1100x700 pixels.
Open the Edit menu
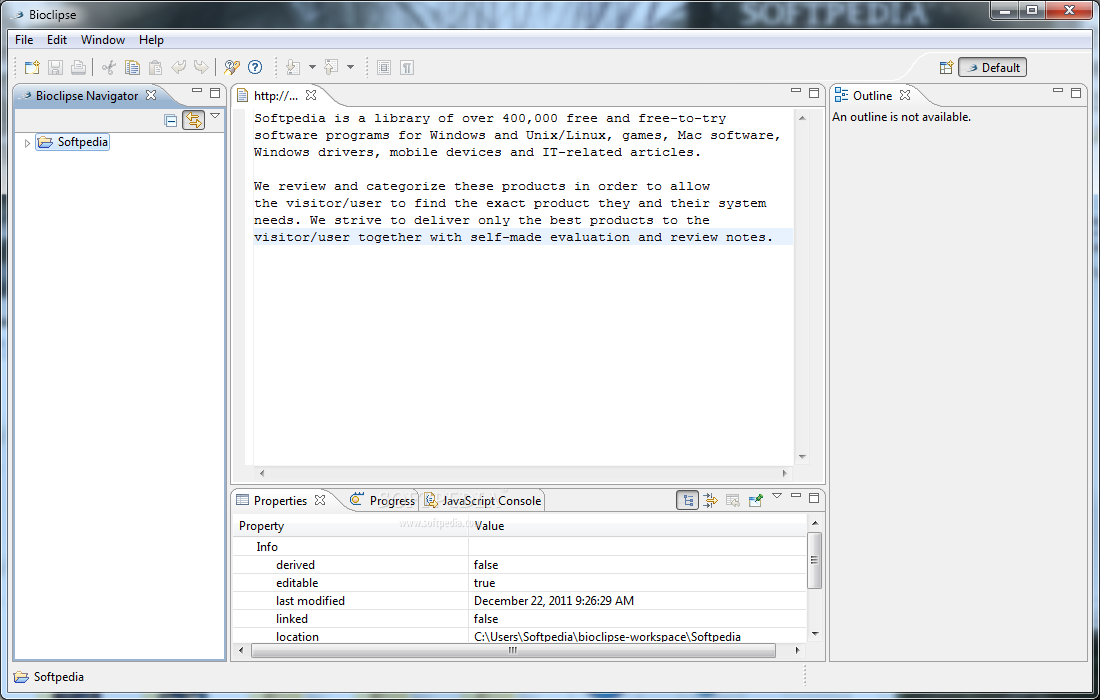57,40
